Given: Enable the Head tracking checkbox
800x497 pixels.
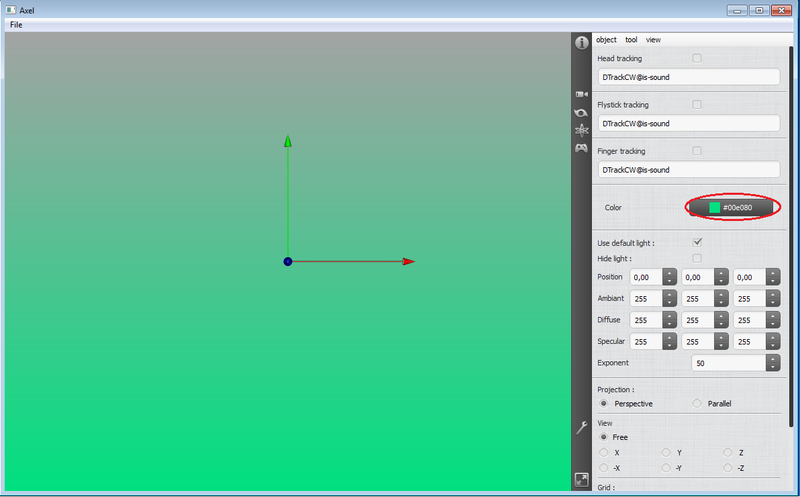Looking at the screenshot, I should [x=697, y=58].
